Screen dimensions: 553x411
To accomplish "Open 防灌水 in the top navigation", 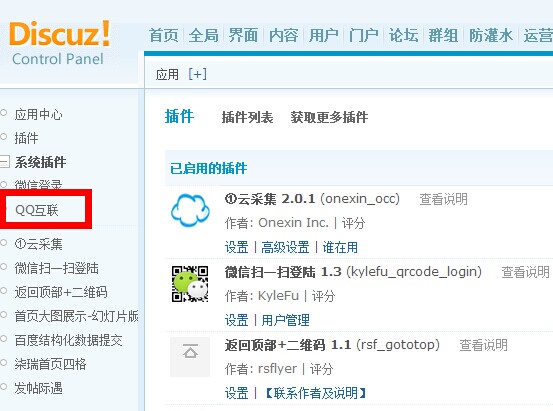I will click(x=491, y=35).
